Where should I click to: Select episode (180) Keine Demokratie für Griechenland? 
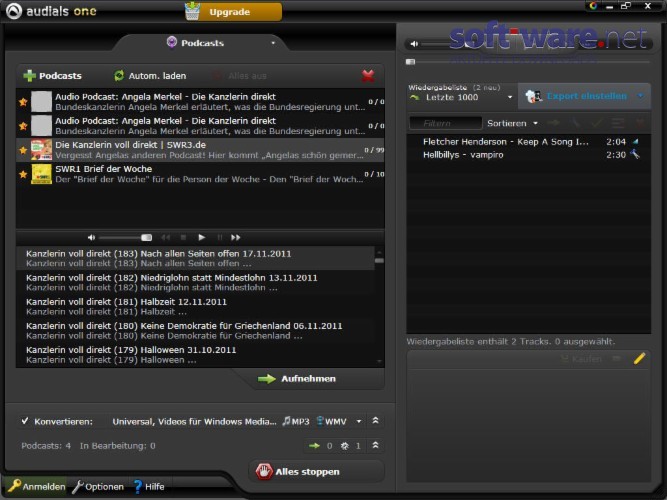click(x=195, y=331)
